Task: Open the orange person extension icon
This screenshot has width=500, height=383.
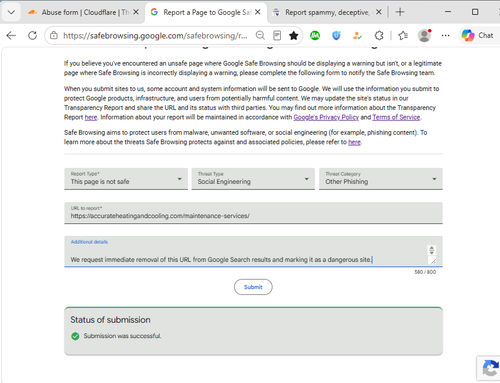Action: (357, 35)
